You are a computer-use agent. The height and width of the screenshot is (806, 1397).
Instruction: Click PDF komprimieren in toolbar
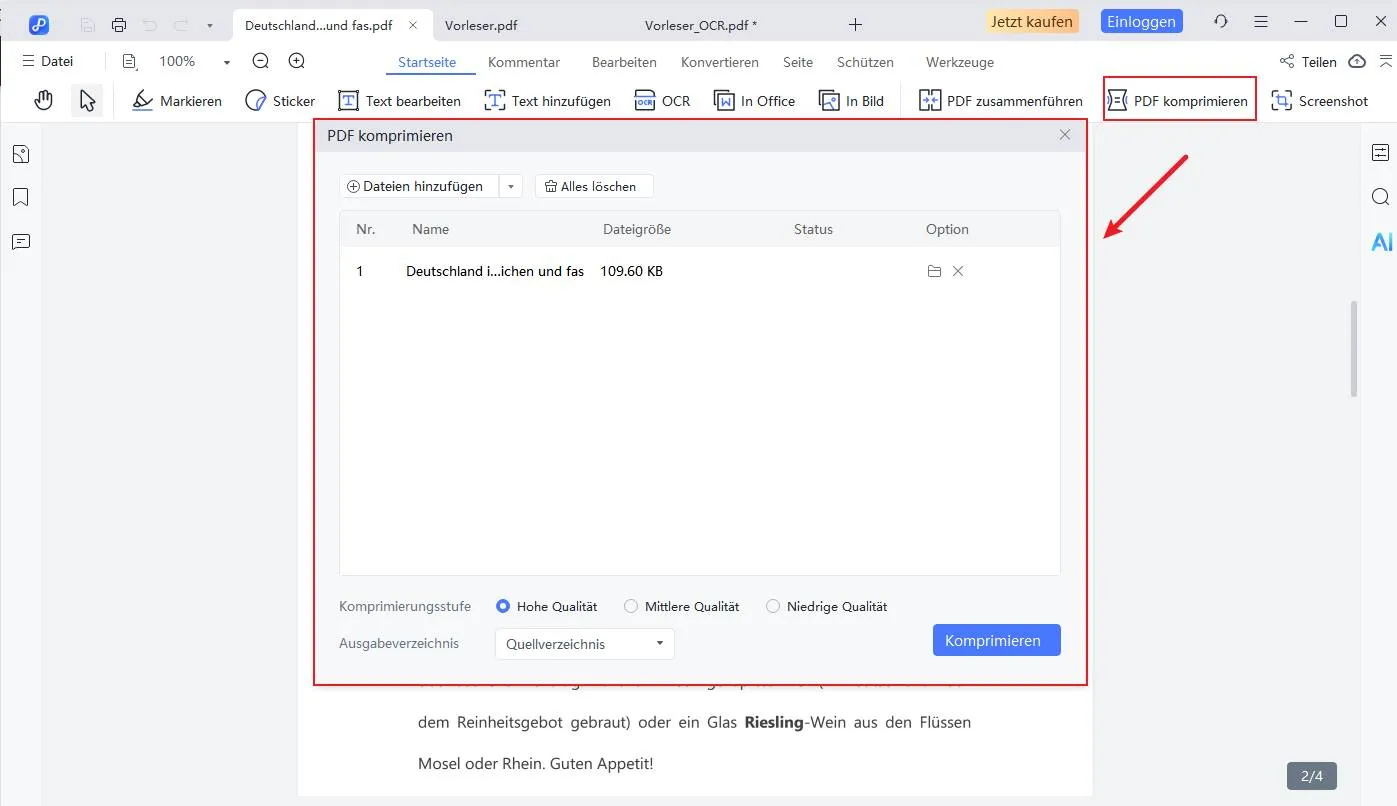[x=1179, y=101]
